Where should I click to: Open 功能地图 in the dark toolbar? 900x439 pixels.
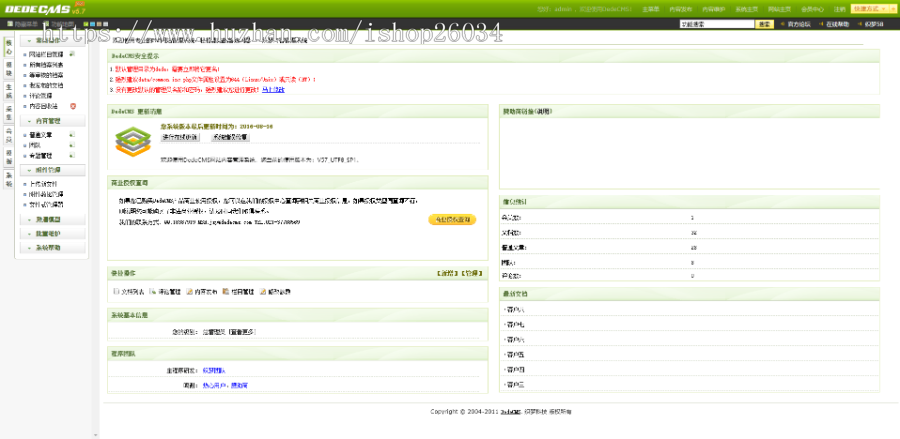coord(60,24)
